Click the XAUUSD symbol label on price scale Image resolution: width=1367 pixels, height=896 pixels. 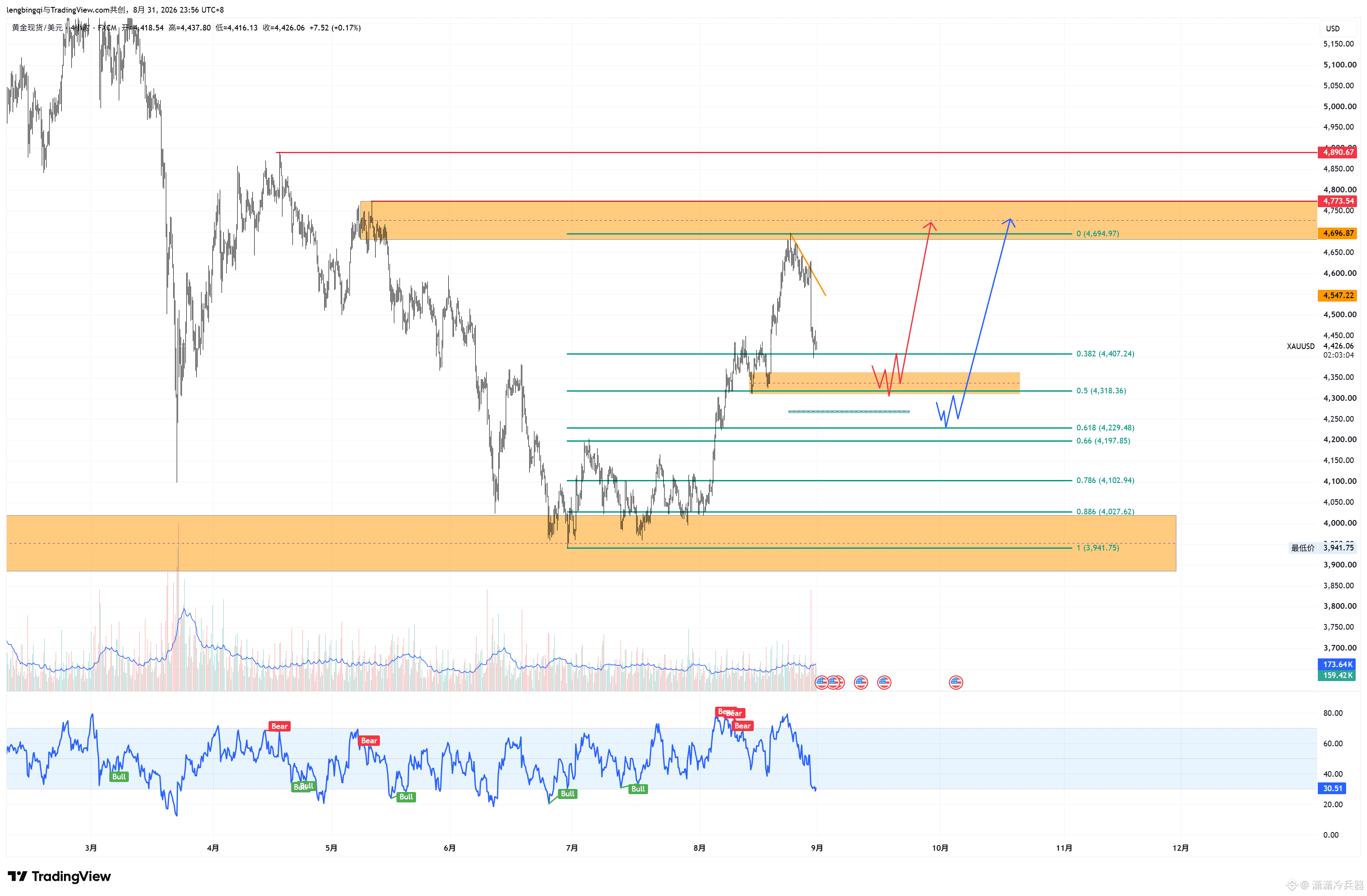pyautogui.click(x=1300, y=346)
